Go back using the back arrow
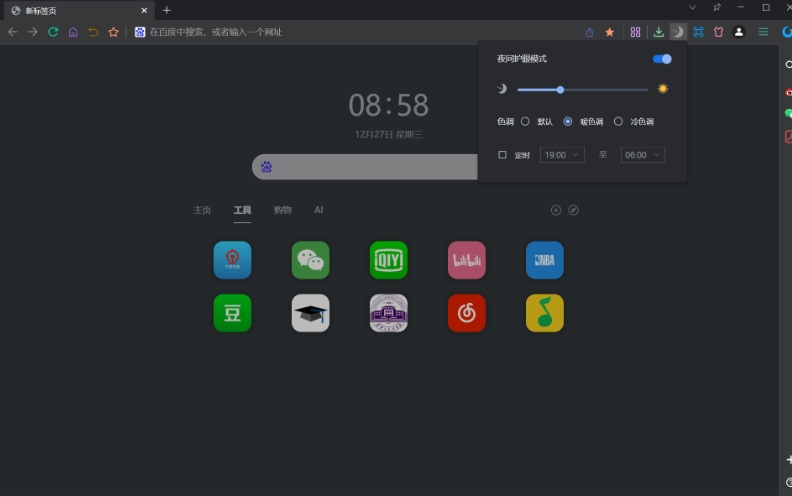The height and width of the screenshot is (496, 792). coord(13,32)
